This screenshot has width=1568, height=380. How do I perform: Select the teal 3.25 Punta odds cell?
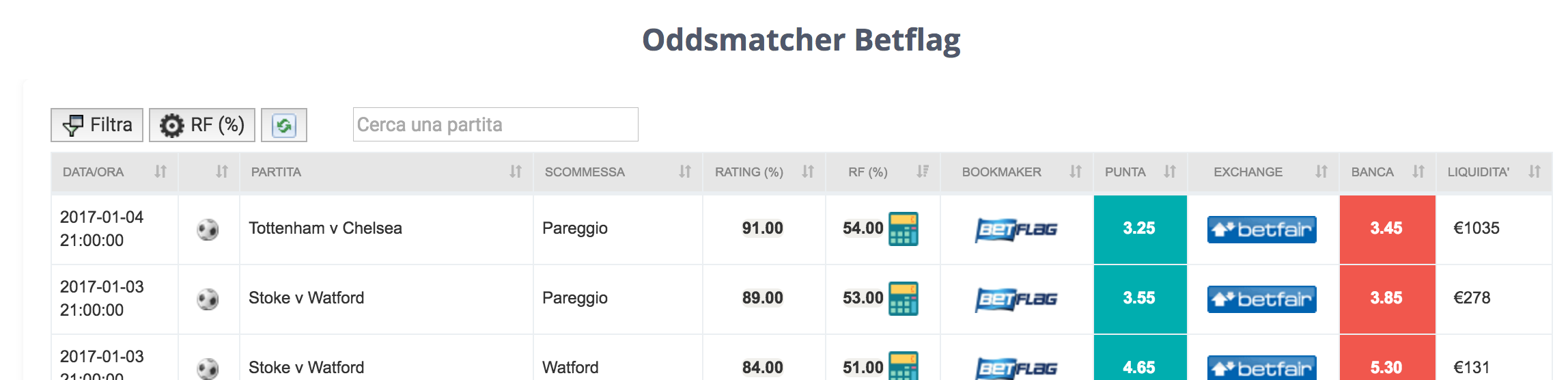[x=1140, y=229]
